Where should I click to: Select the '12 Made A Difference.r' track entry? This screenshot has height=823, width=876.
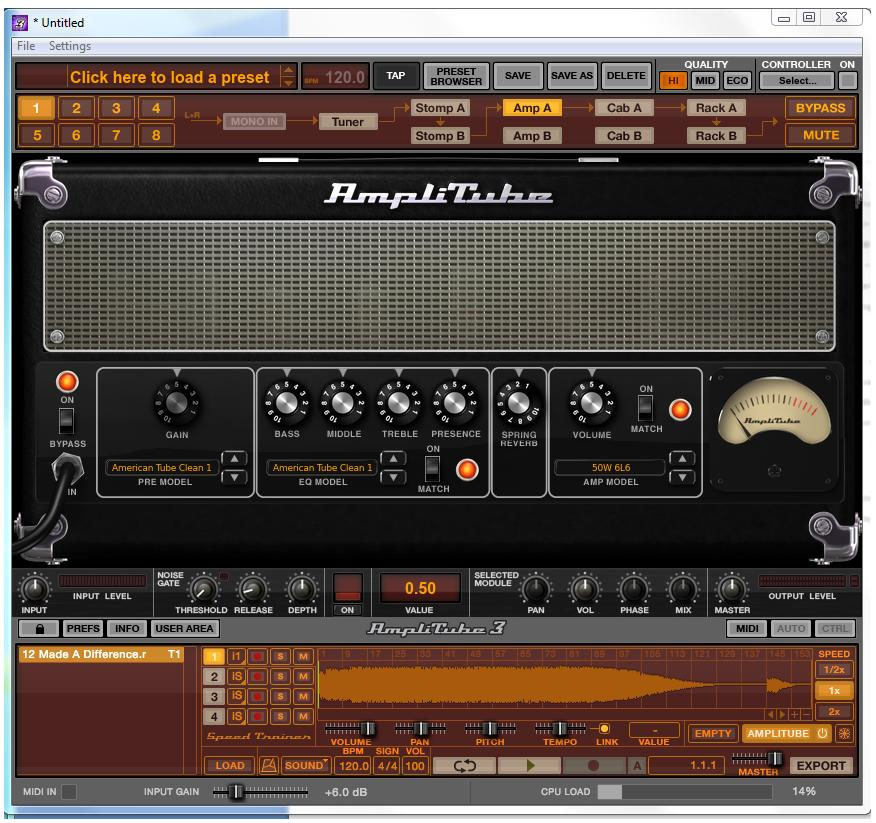pyautogui.click(x=101, y=654)
